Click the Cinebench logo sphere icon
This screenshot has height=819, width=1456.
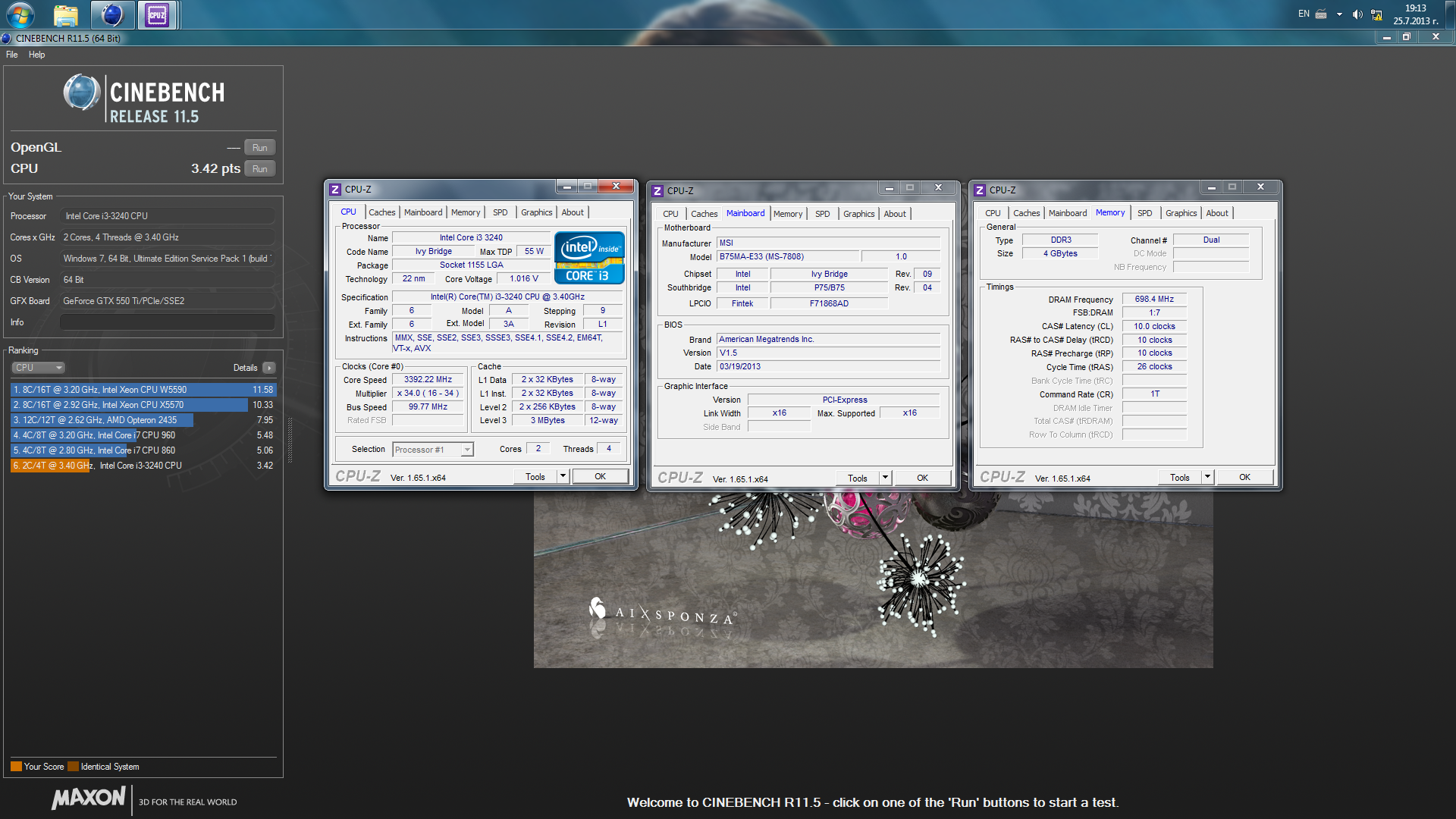[81, 93]
